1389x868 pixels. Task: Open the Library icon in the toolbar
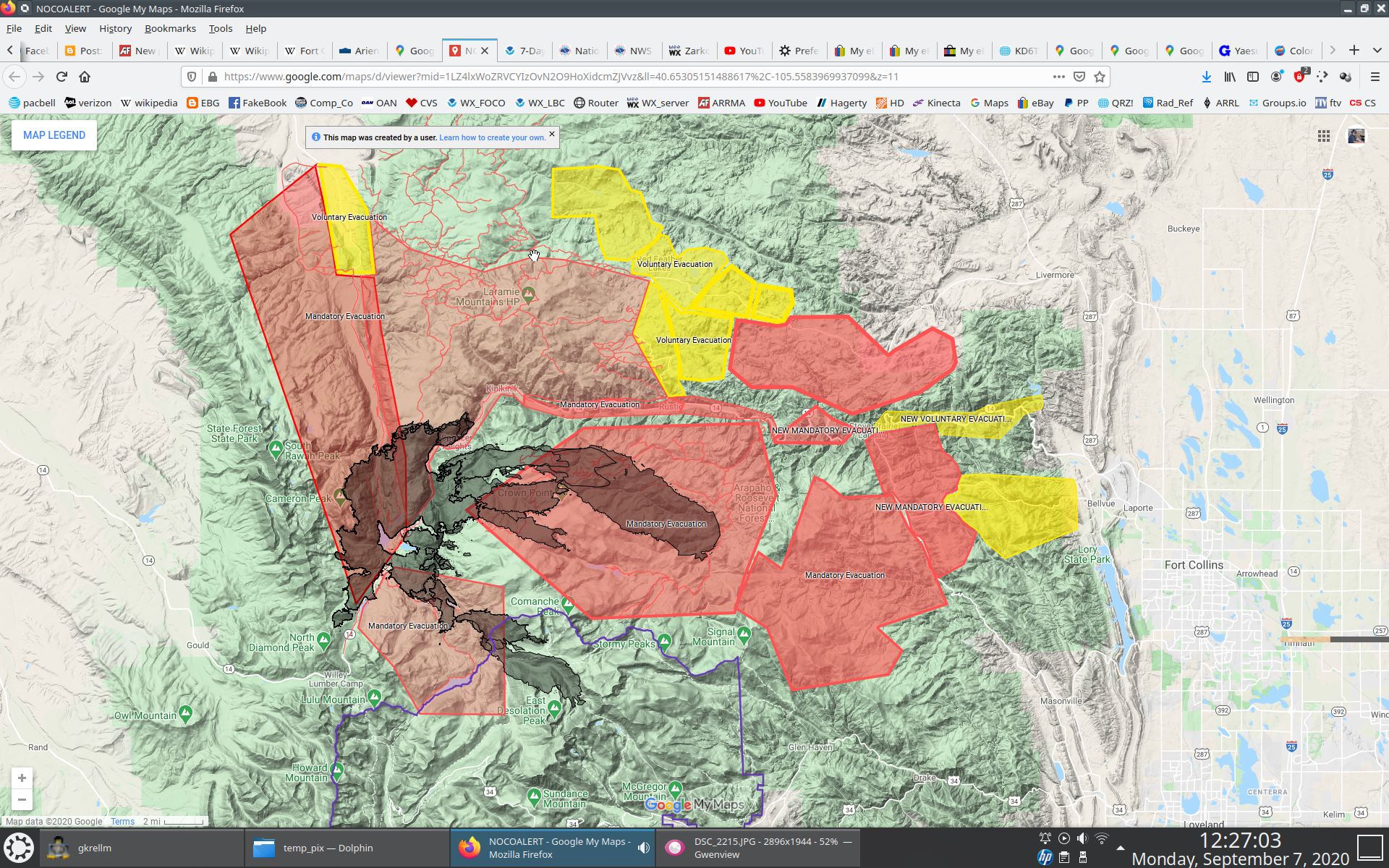[1230, 76]
